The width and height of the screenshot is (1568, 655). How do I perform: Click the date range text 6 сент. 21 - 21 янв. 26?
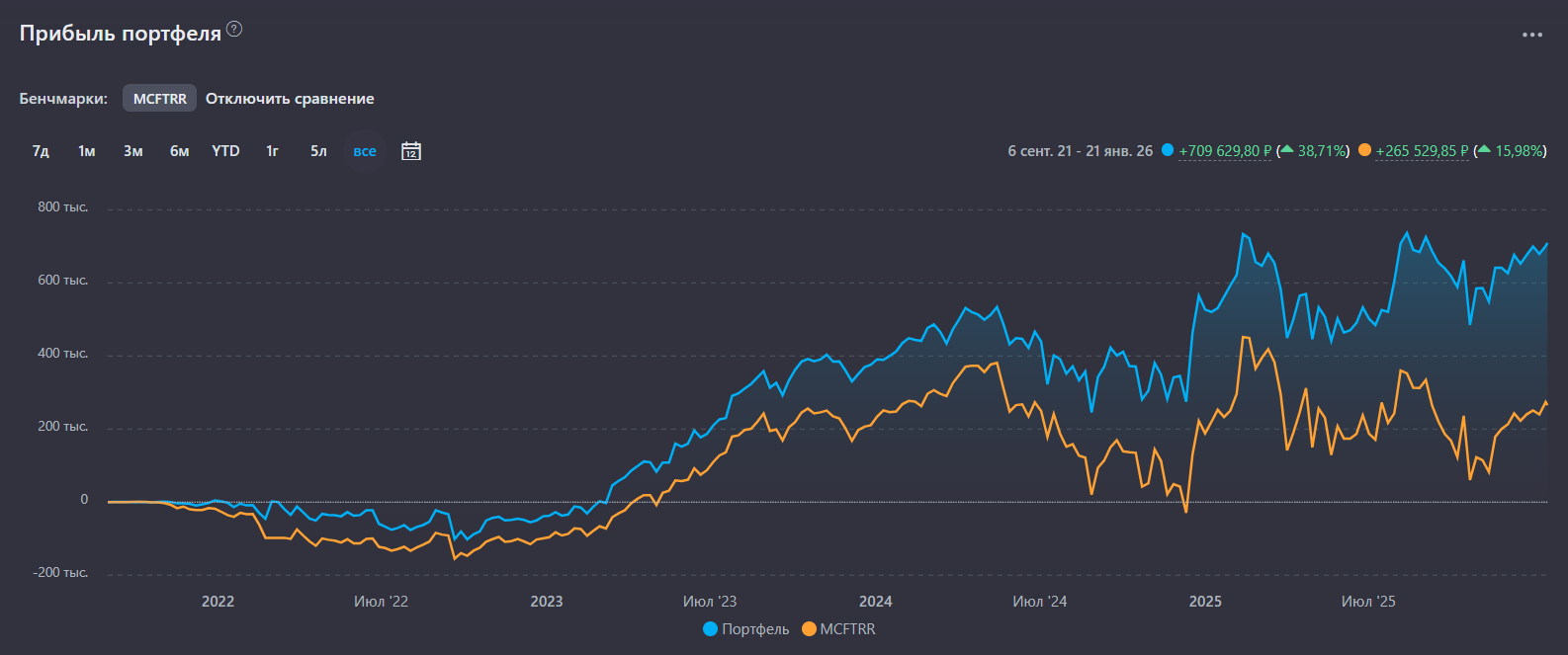[x=1081, y=151]
